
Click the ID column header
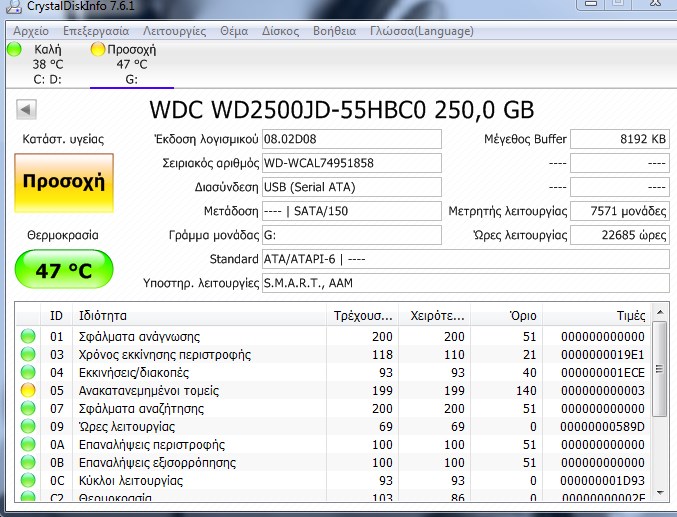(x=56, y=316)
